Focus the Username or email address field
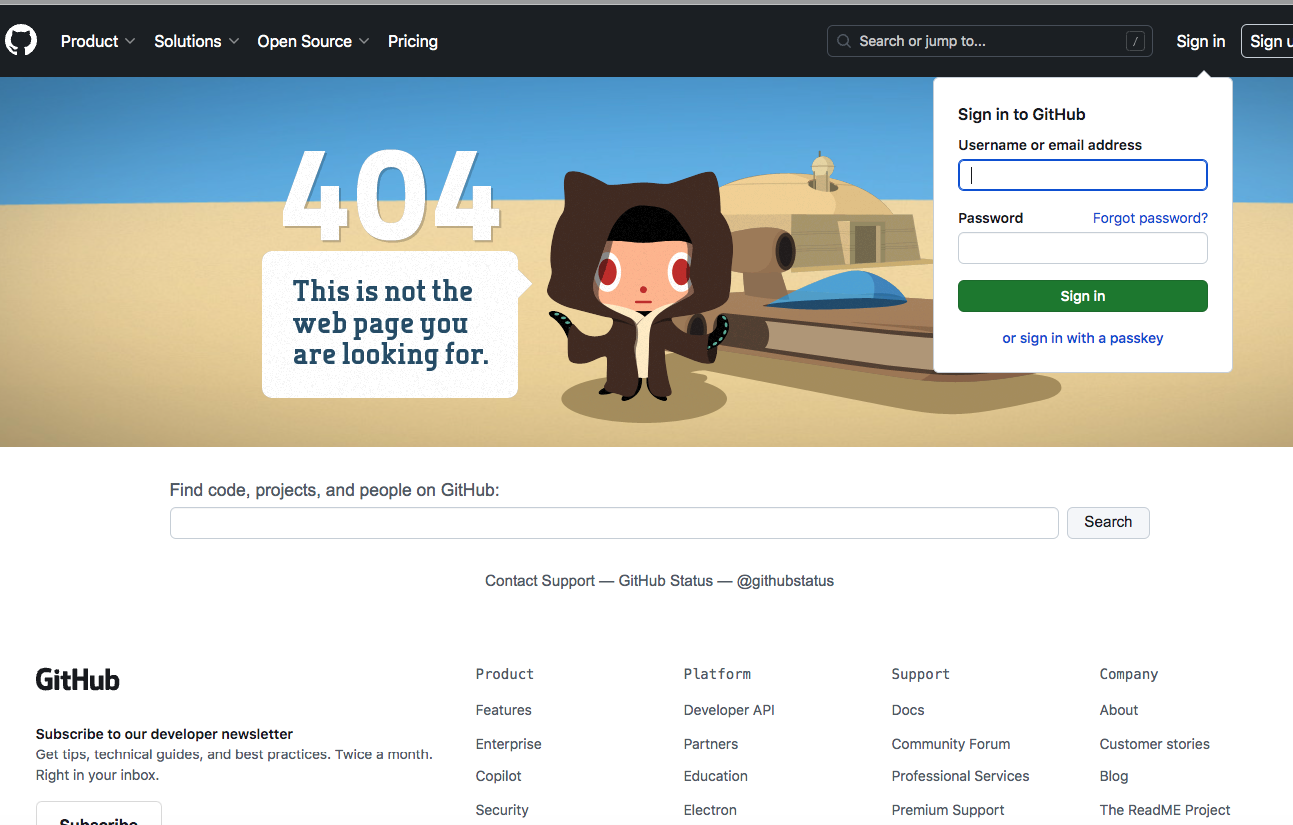1293x825 pixels. tap(1083, 175)
